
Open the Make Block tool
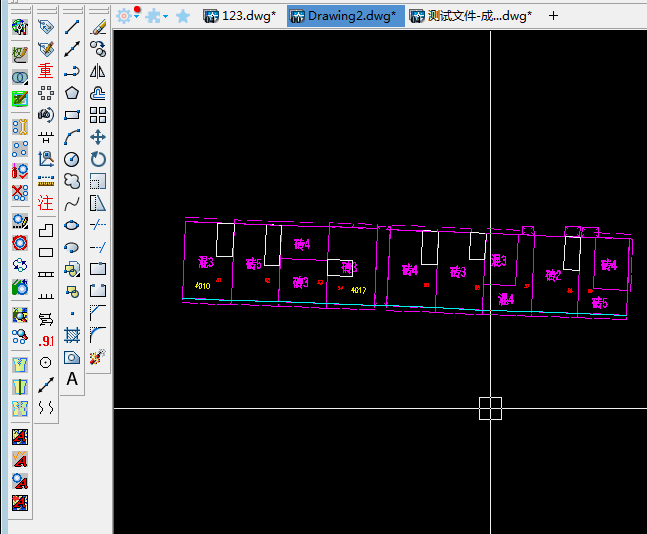(x=72, y=292)
